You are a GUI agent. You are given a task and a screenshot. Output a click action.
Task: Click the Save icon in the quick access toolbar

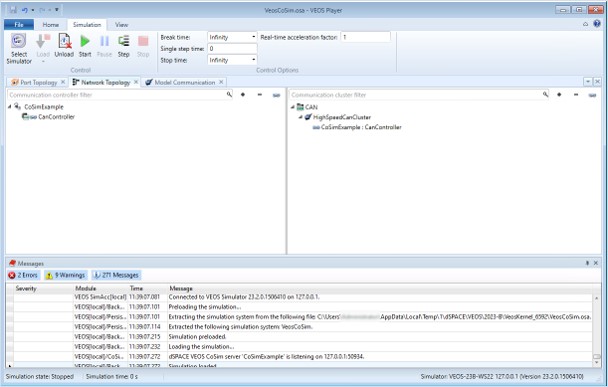coord(13,10)
